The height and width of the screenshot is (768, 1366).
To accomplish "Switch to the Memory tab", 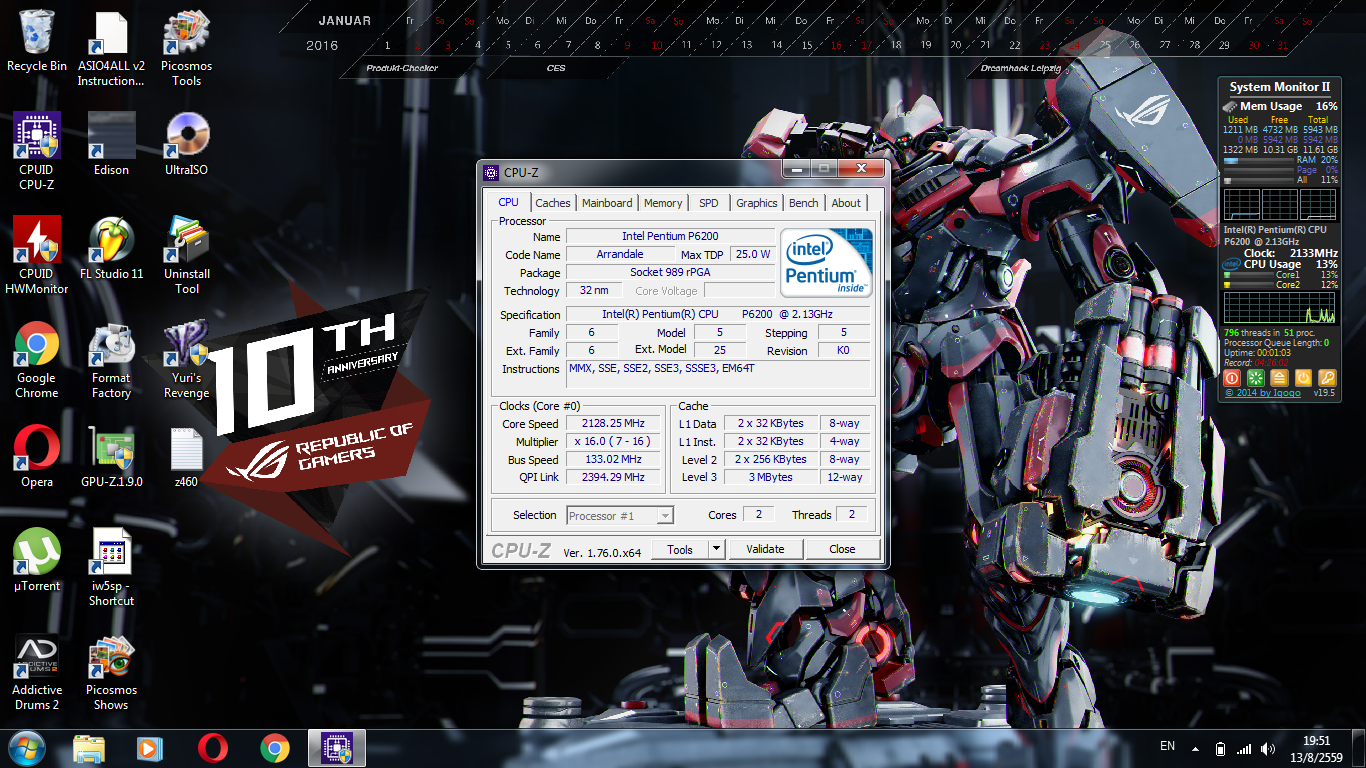I will tap(663, 203).
